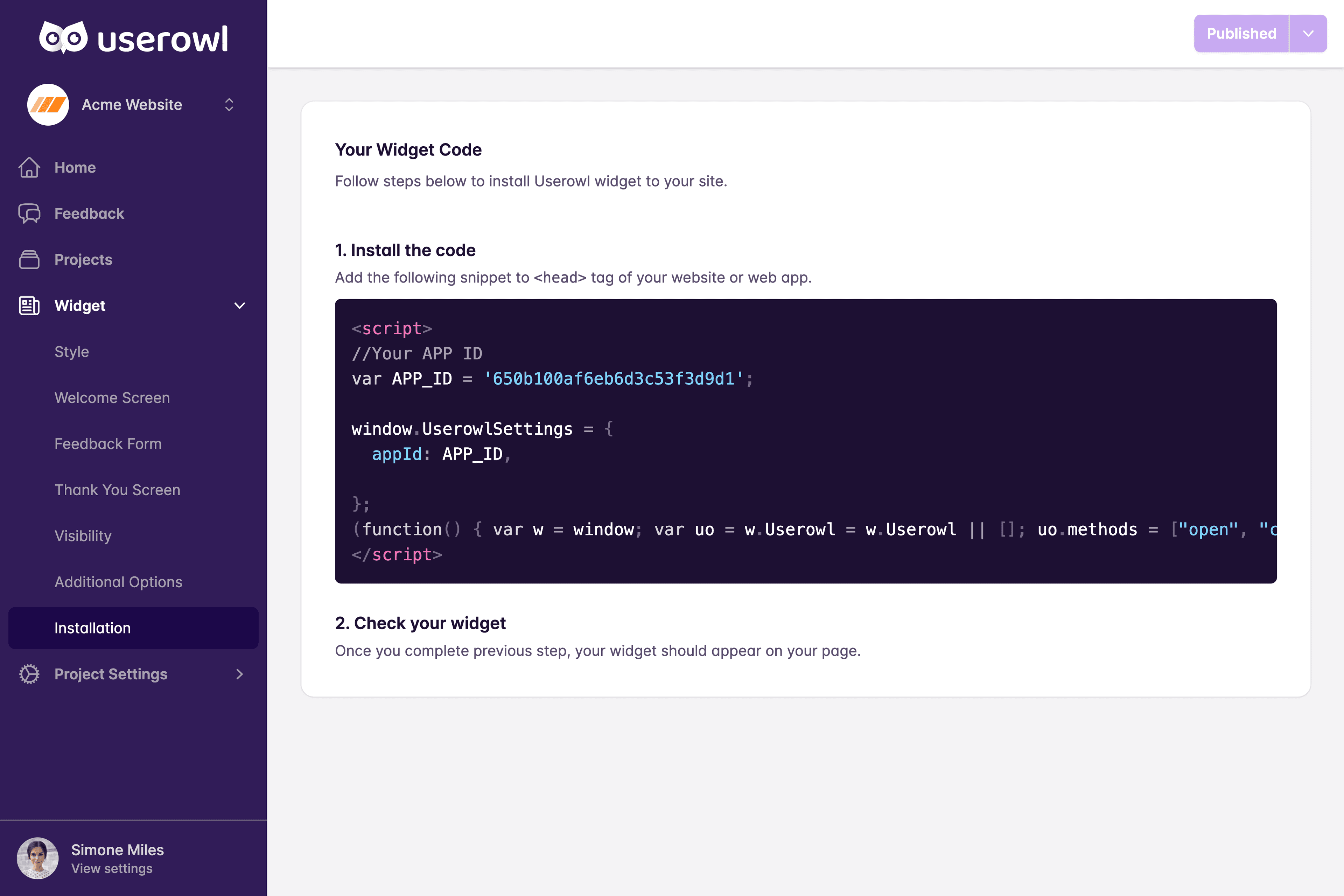Click the (function() code line
The height and width of the screenshot is (896, 1344).
click(x=814, y=529)
